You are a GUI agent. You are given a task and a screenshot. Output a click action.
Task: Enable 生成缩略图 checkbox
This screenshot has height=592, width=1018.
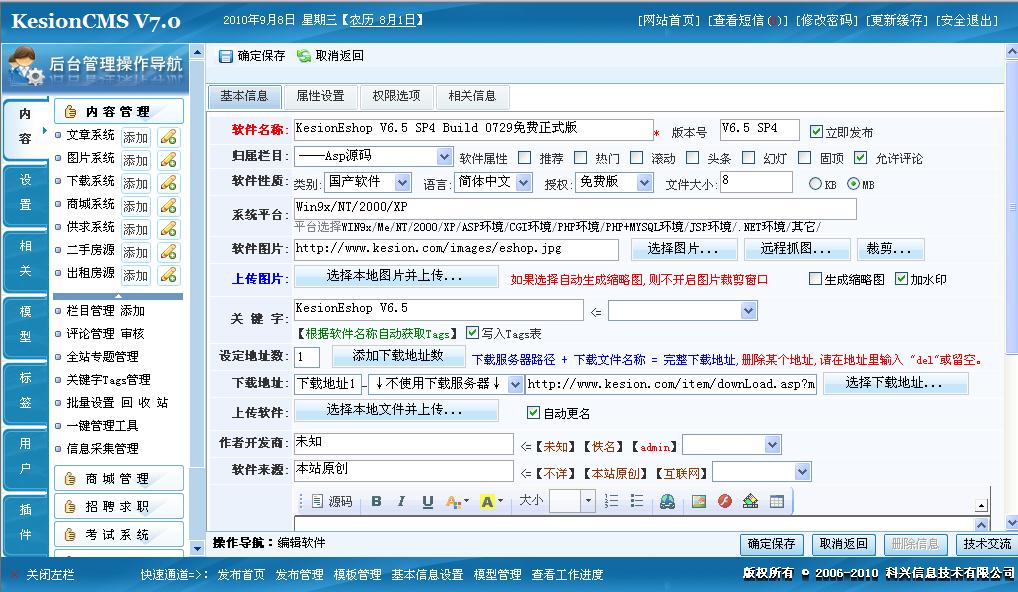(x=815, y=278)
